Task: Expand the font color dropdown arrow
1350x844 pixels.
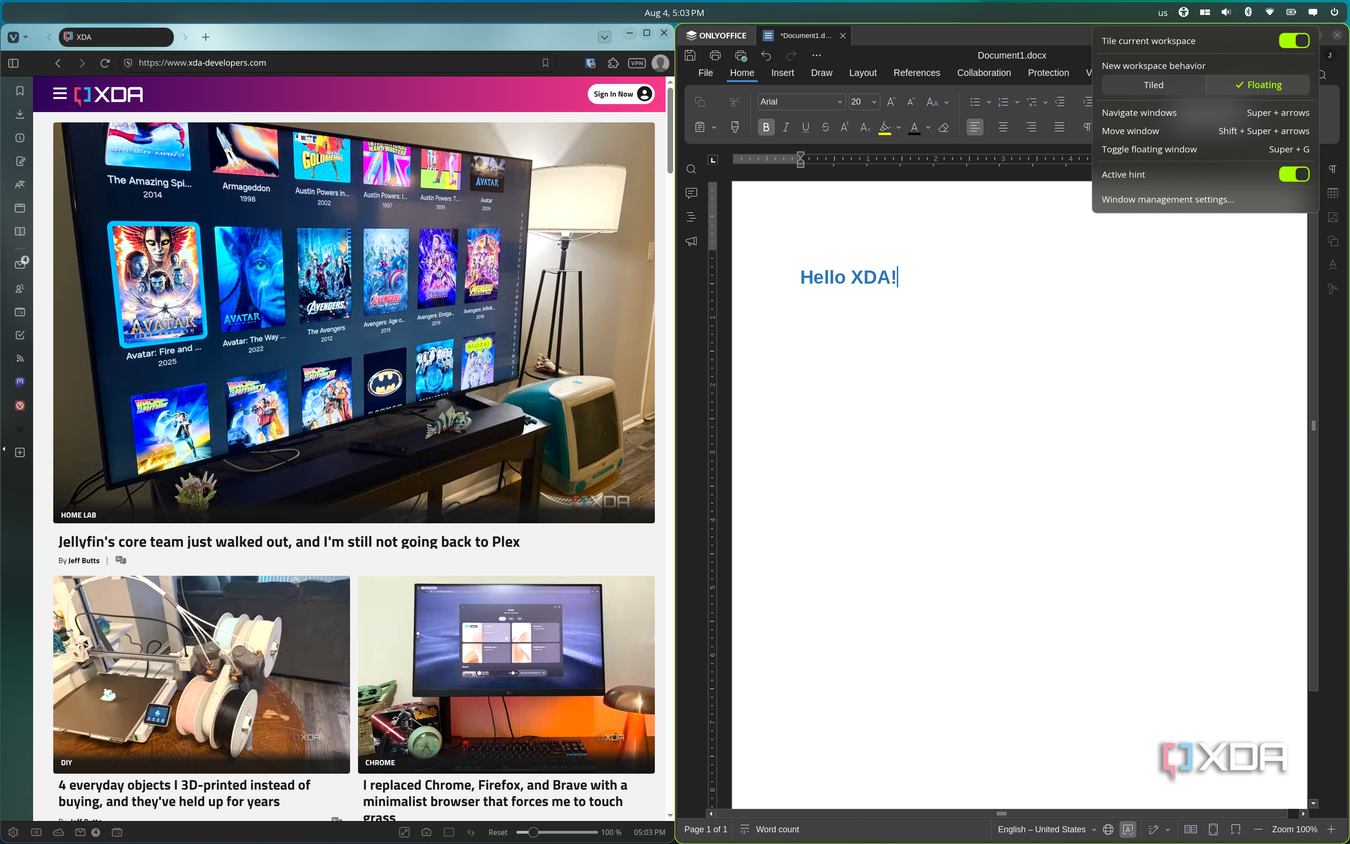Action: [928, 127]
